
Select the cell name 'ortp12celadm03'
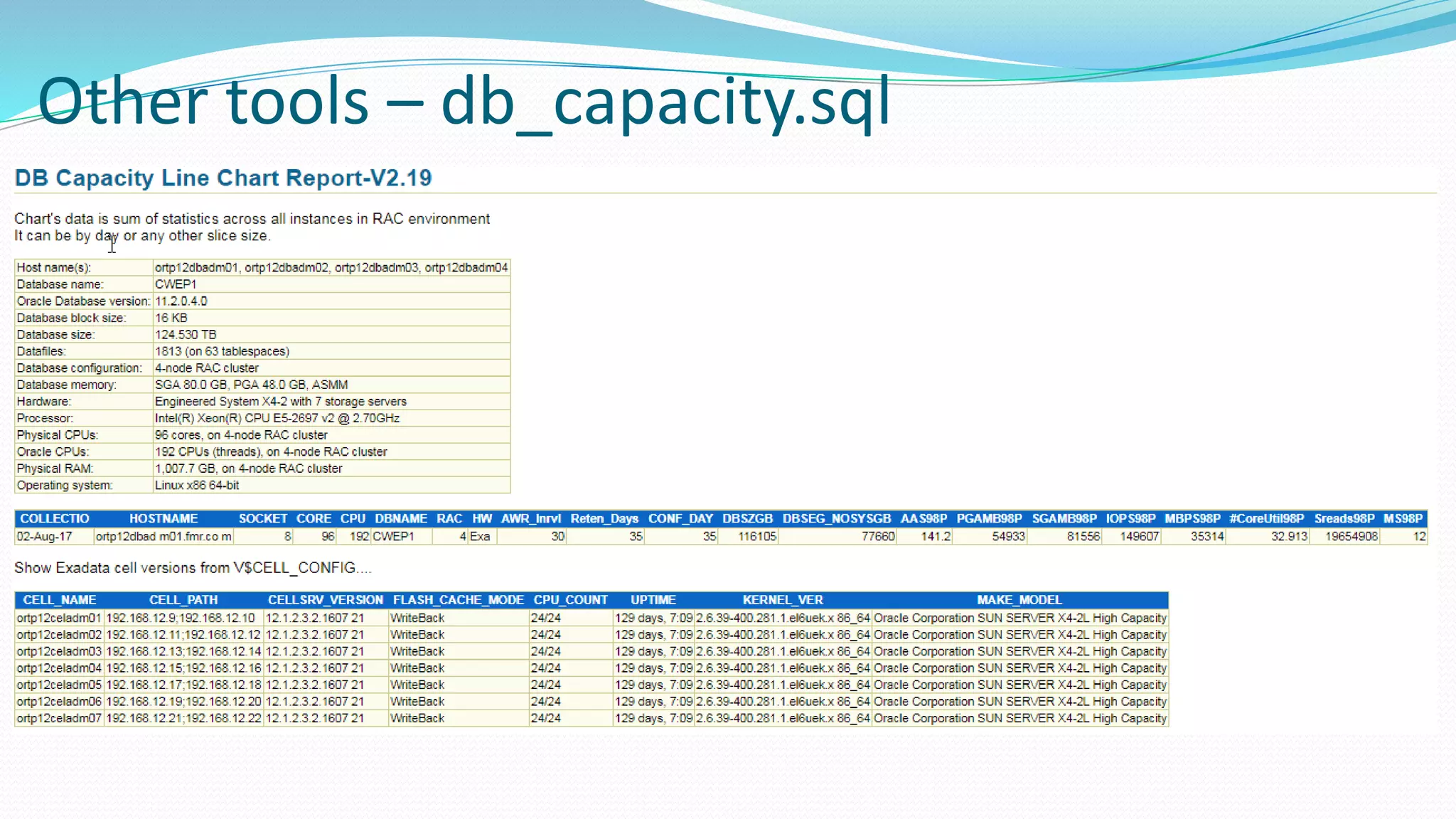[x=59, y=651]
